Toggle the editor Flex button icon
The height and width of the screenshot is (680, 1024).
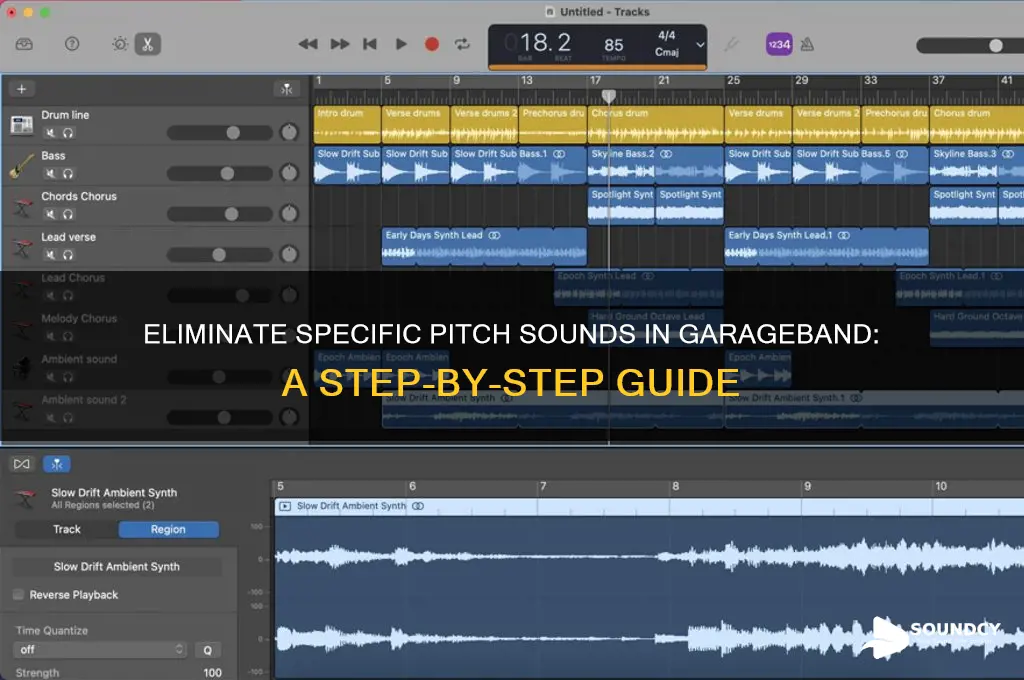tap(22, 464)
